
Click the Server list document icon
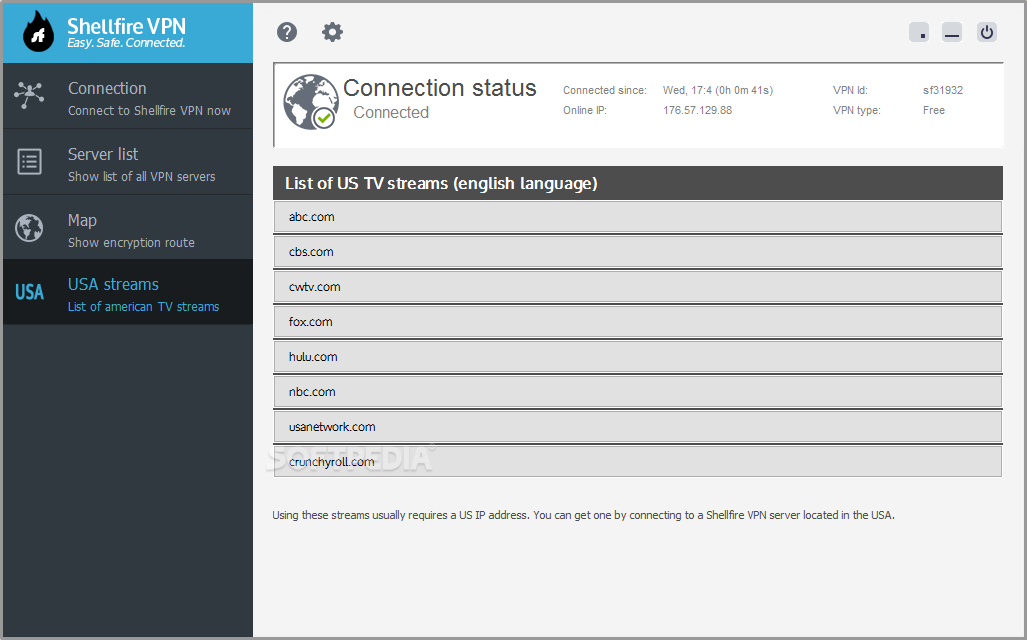[29, 162]
